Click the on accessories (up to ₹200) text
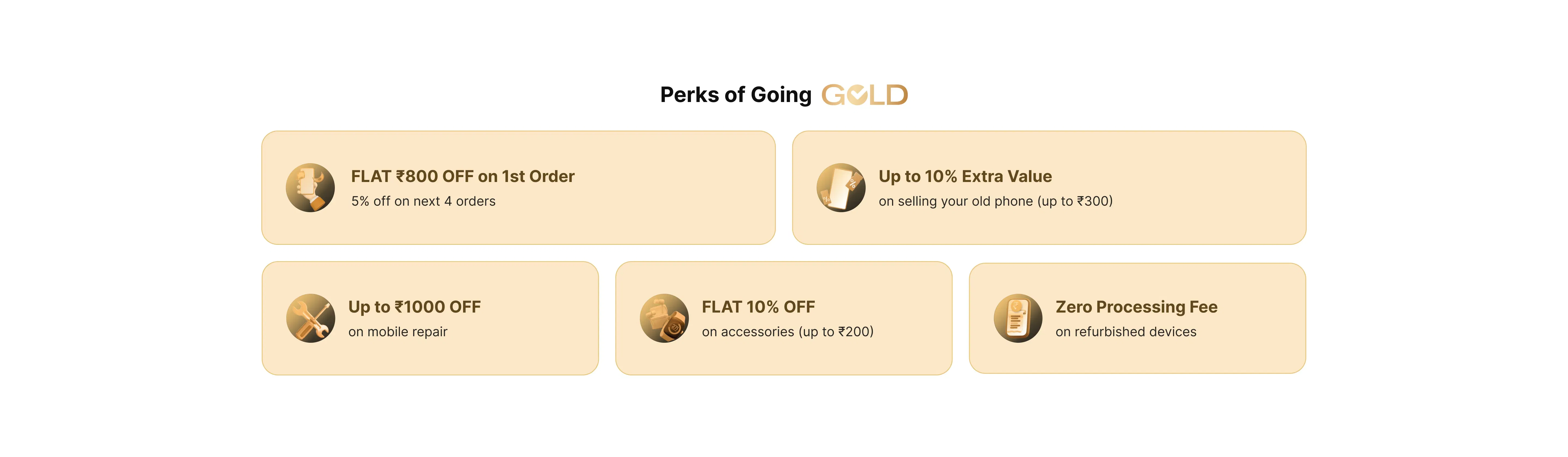 coord(788,332)
